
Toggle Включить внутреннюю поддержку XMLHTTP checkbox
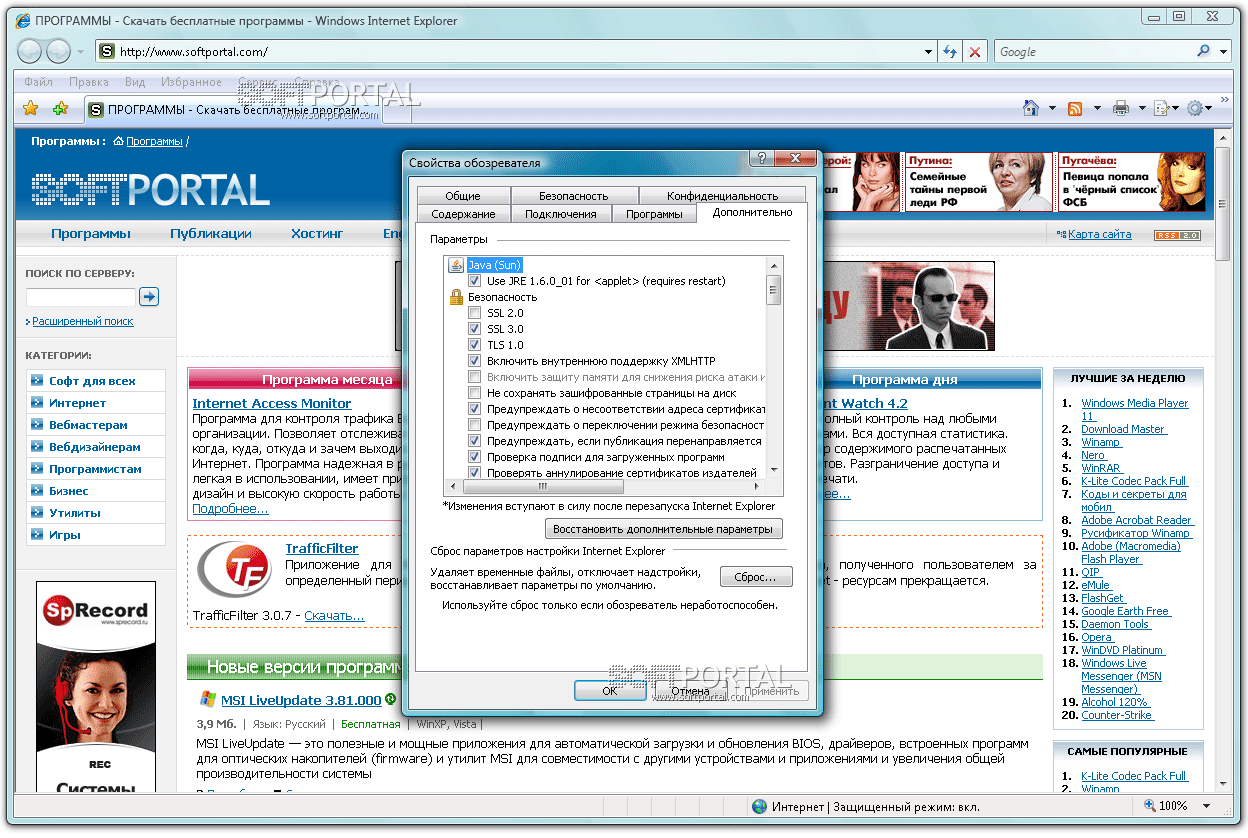coord(475,361)
